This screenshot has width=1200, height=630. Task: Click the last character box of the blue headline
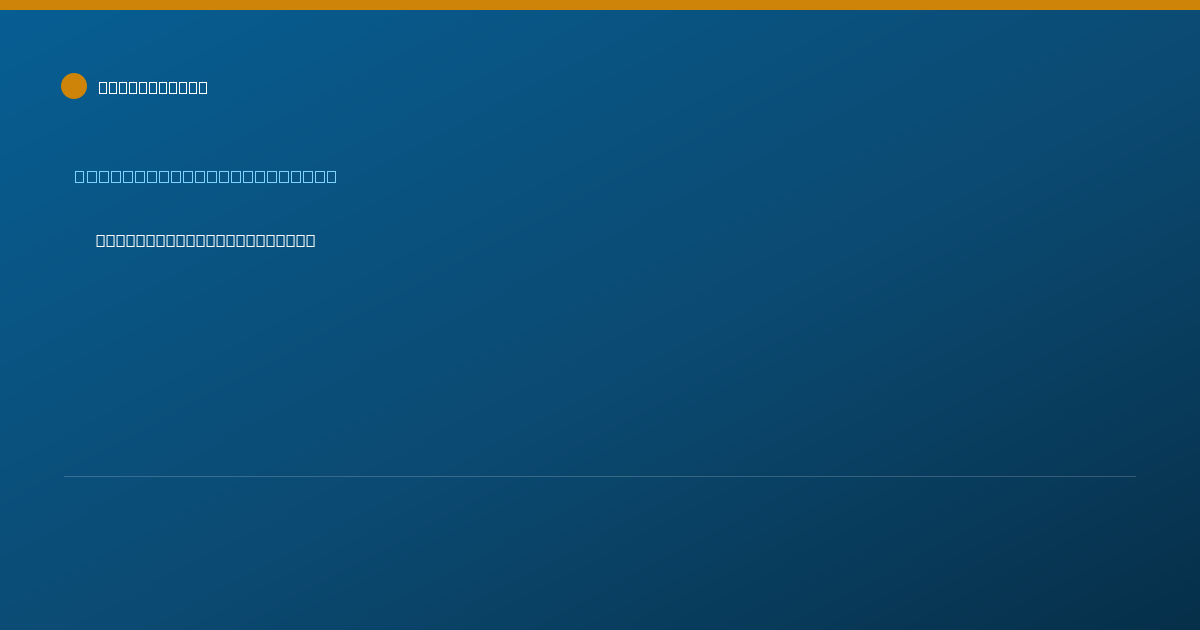[x=331, y=176]
